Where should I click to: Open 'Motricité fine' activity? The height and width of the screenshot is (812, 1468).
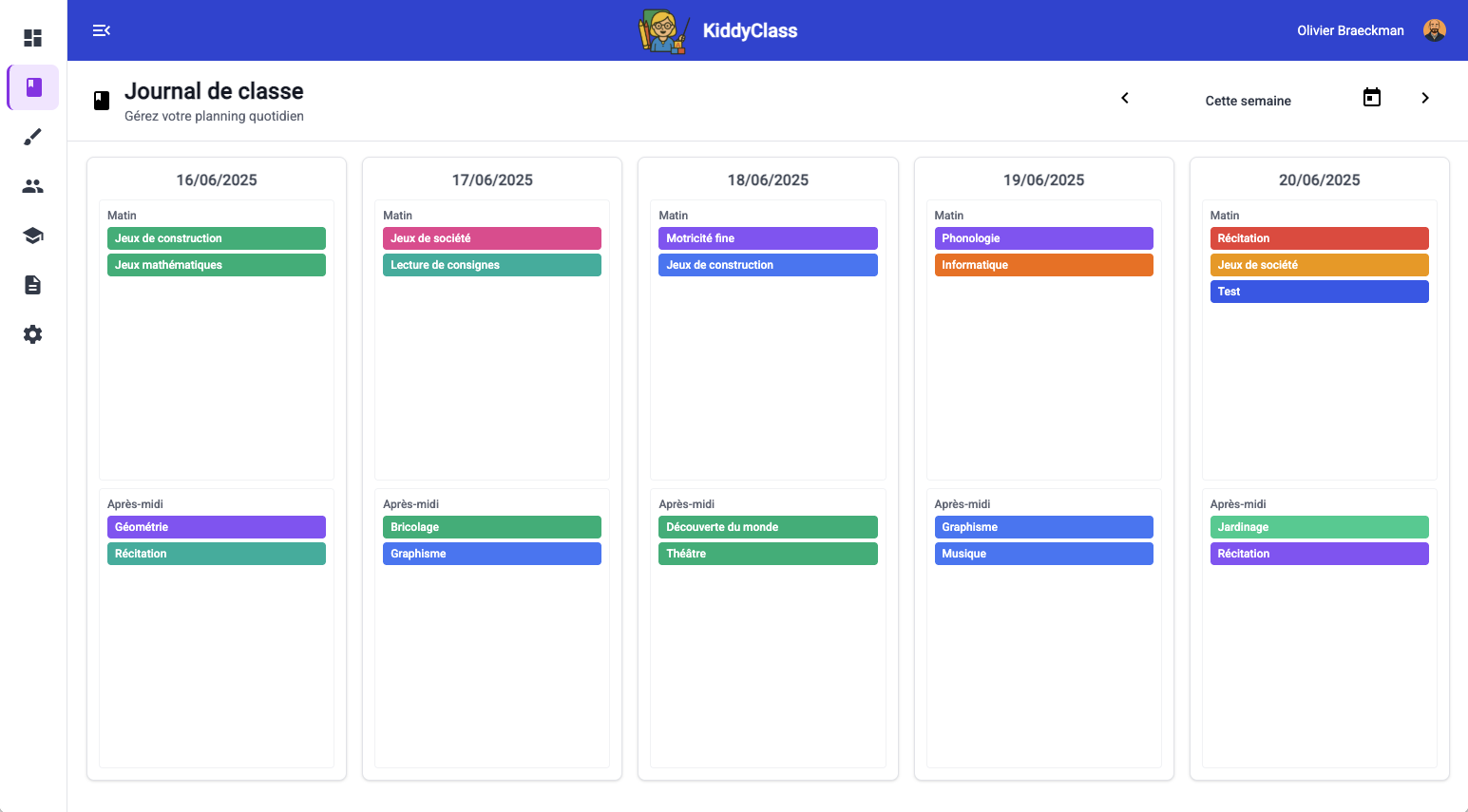[x=768, y=238]
